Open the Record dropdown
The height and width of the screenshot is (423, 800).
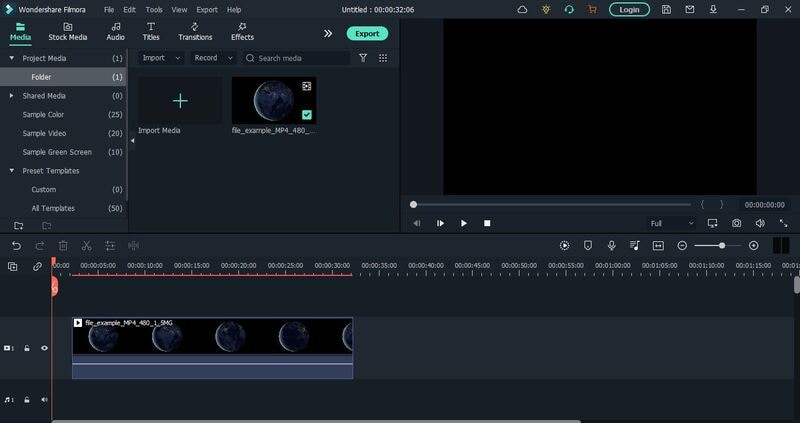point(213,58)
